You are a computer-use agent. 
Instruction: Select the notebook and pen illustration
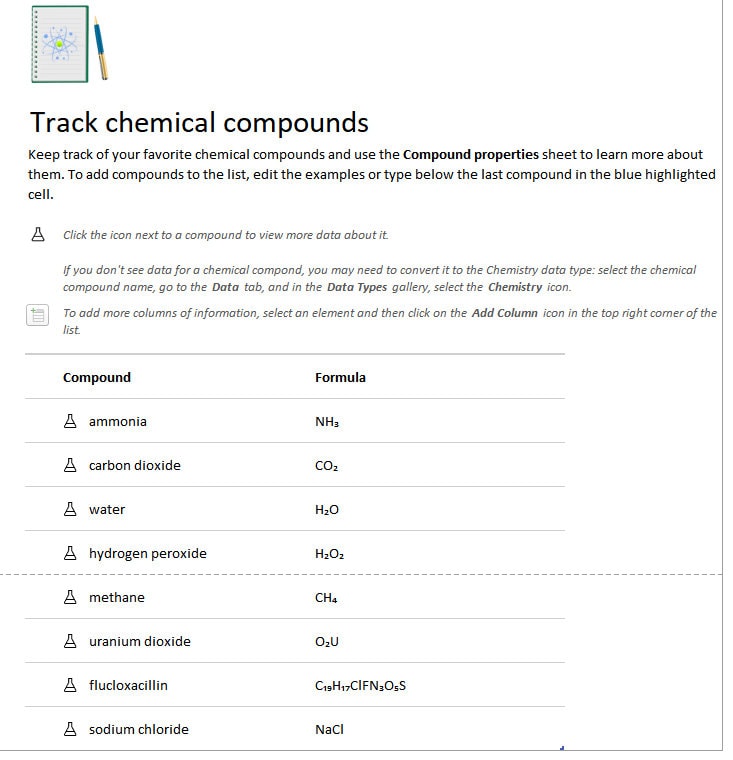[71, 45]
